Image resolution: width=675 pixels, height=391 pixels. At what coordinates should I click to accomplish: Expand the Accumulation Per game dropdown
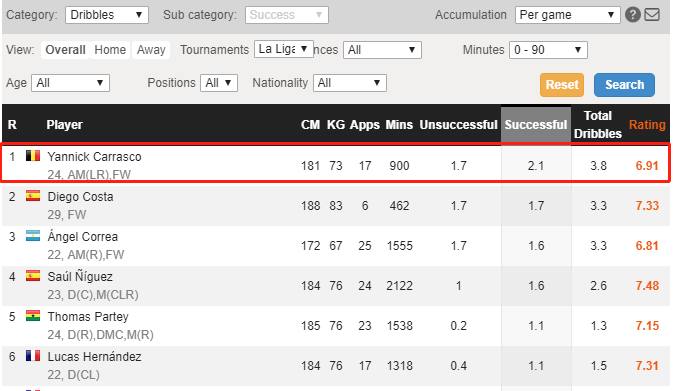point(567,15)
